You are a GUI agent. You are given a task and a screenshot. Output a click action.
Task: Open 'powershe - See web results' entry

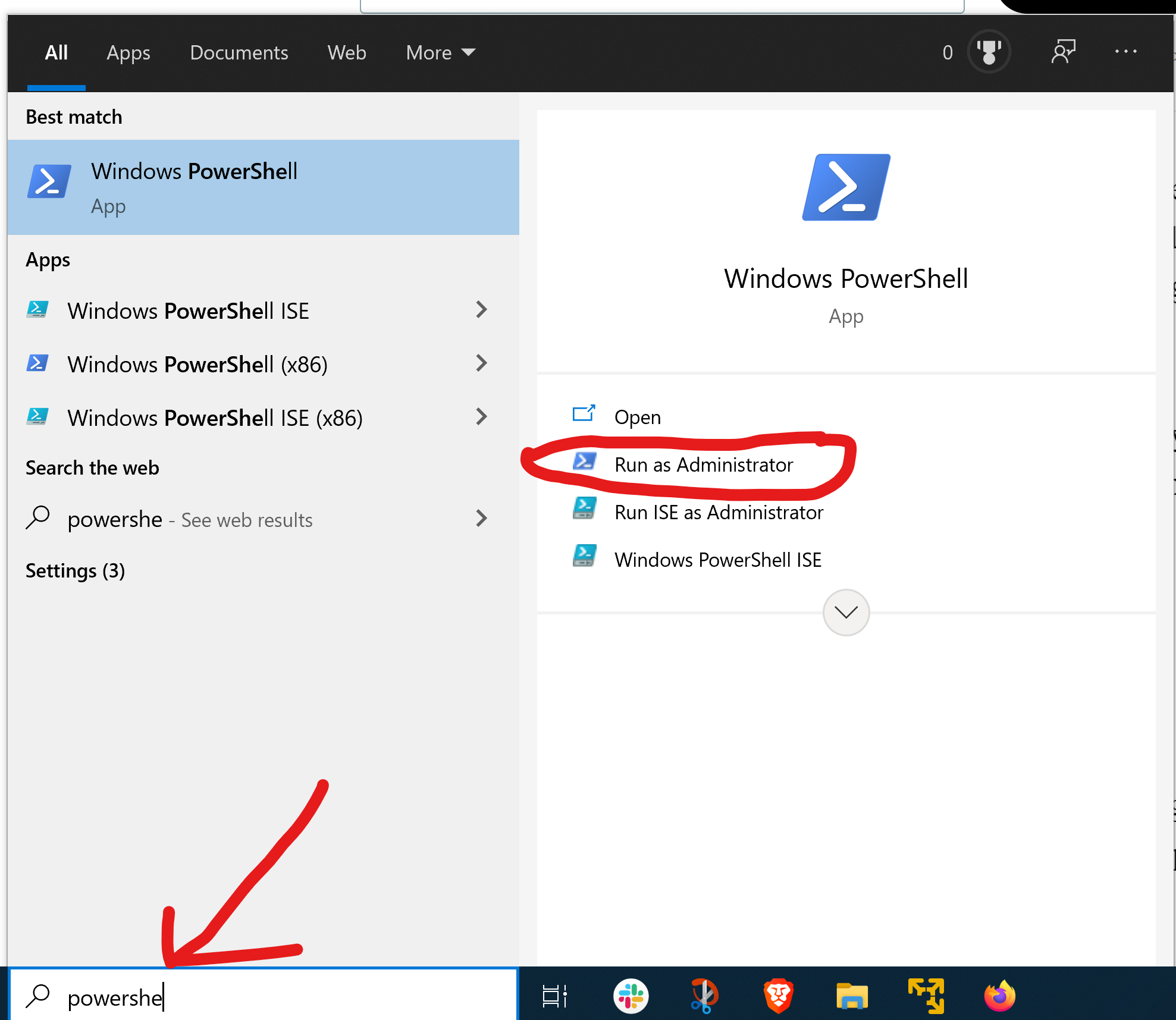[263, 519]
